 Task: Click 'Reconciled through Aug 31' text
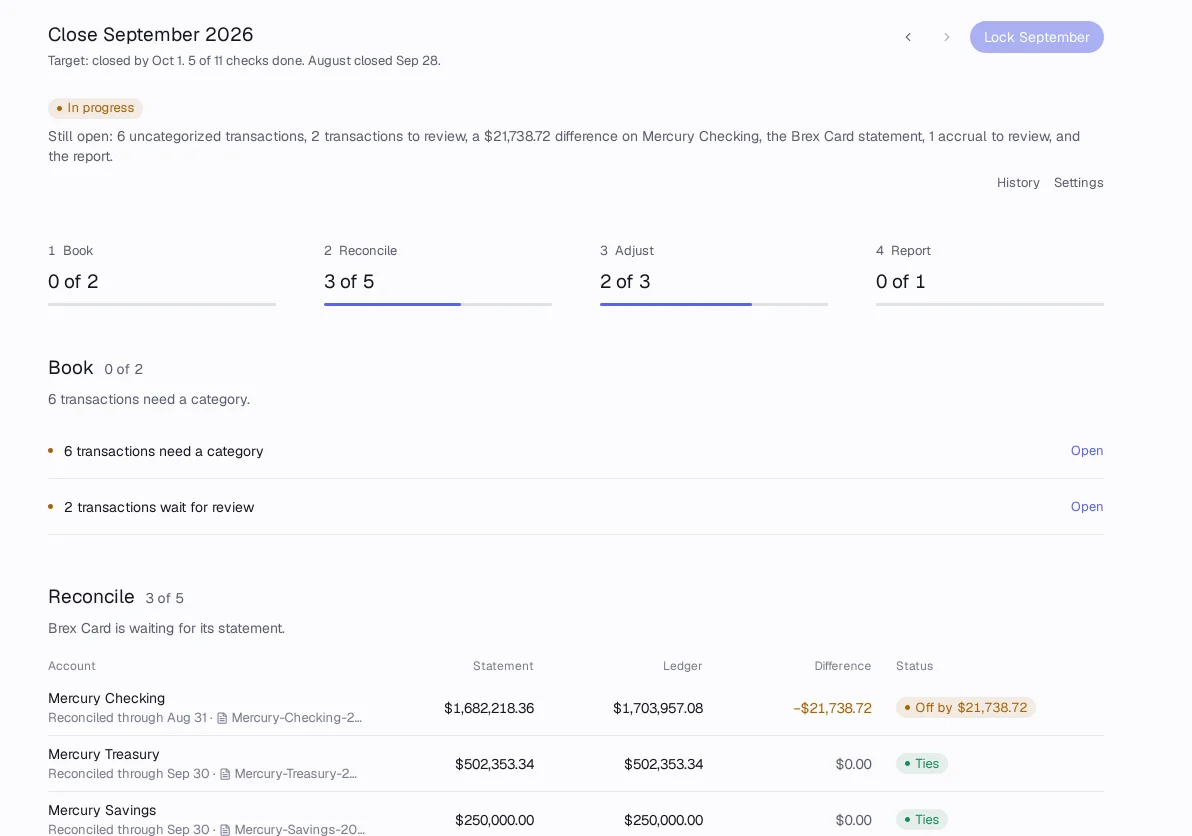(x=127, y=717)
